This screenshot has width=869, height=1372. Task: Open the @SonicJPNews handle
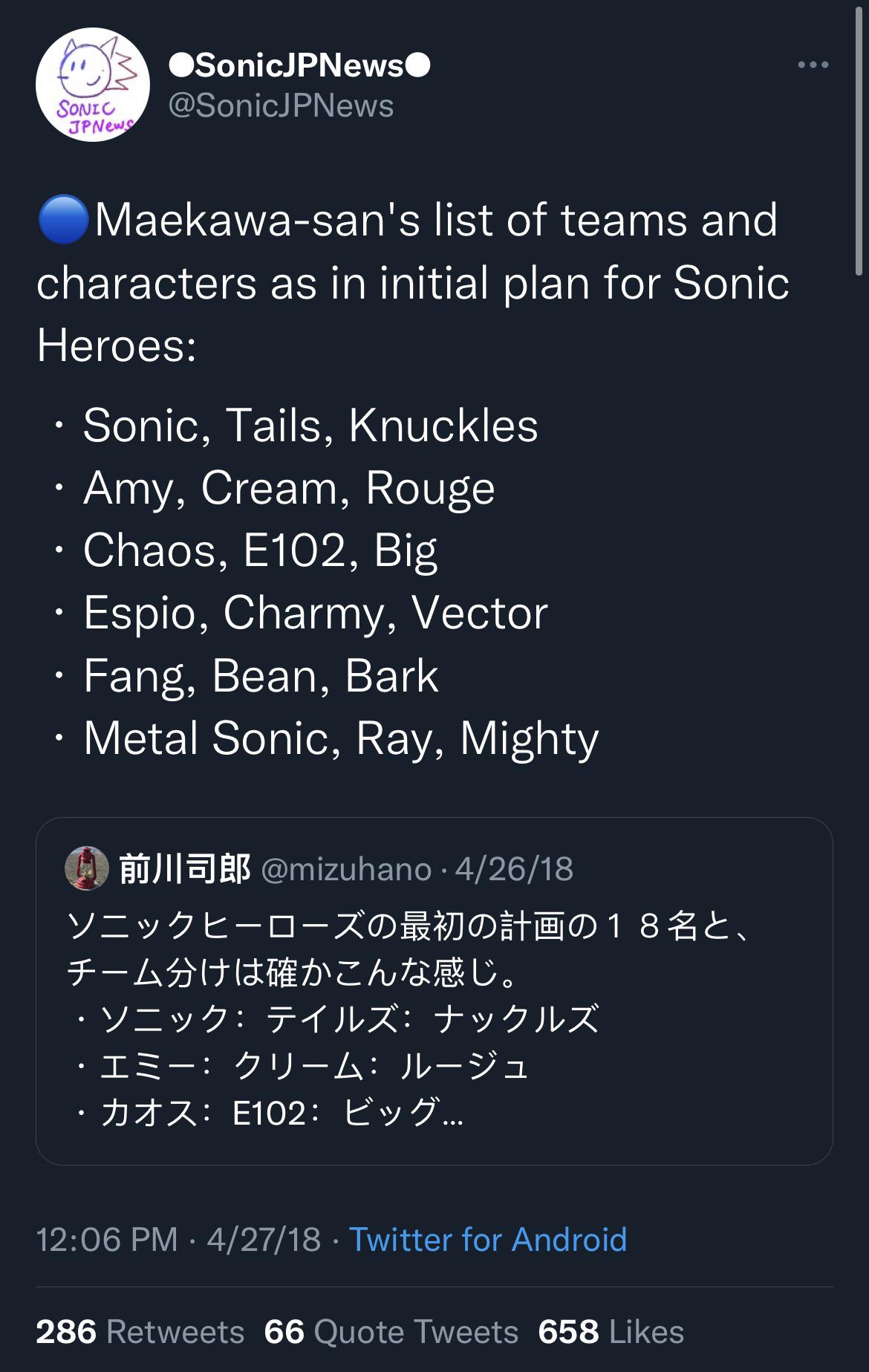pyautogui.click(x=281, y=105)
